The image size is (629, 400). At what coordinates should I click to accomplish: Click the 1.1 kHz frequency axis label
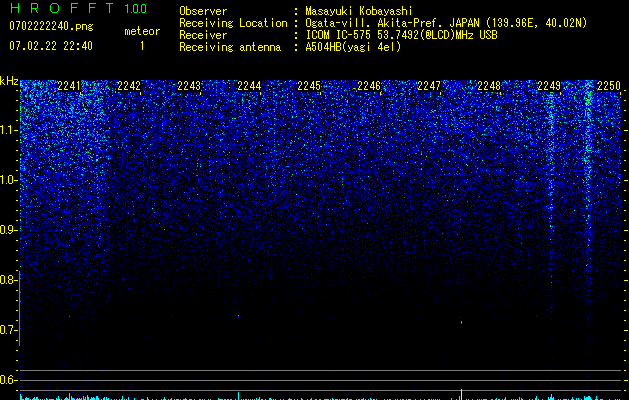(9, 130)
